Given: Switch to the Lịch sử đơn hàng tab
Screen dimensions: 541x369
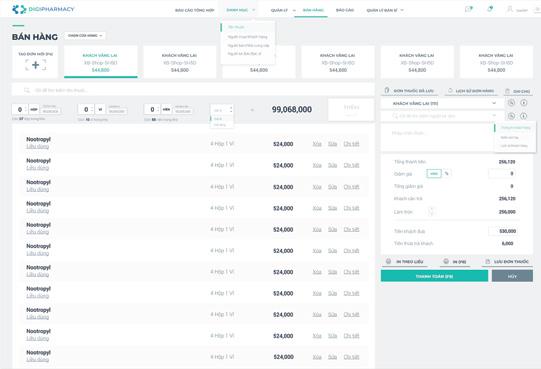Looking at the screenshot, I should [471, 91].
